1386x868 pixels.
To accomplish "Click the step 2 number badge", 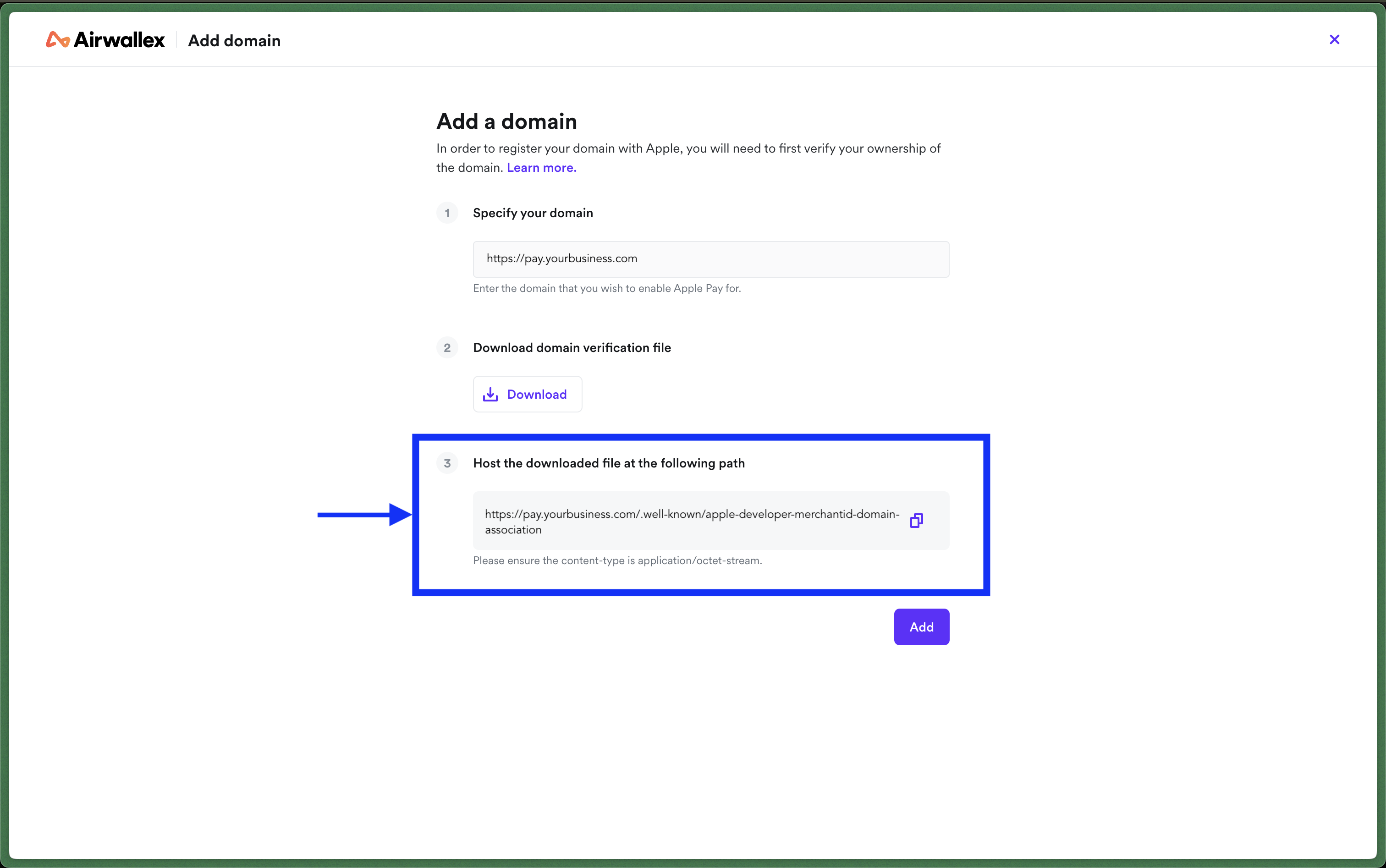I will coord(447,348).
